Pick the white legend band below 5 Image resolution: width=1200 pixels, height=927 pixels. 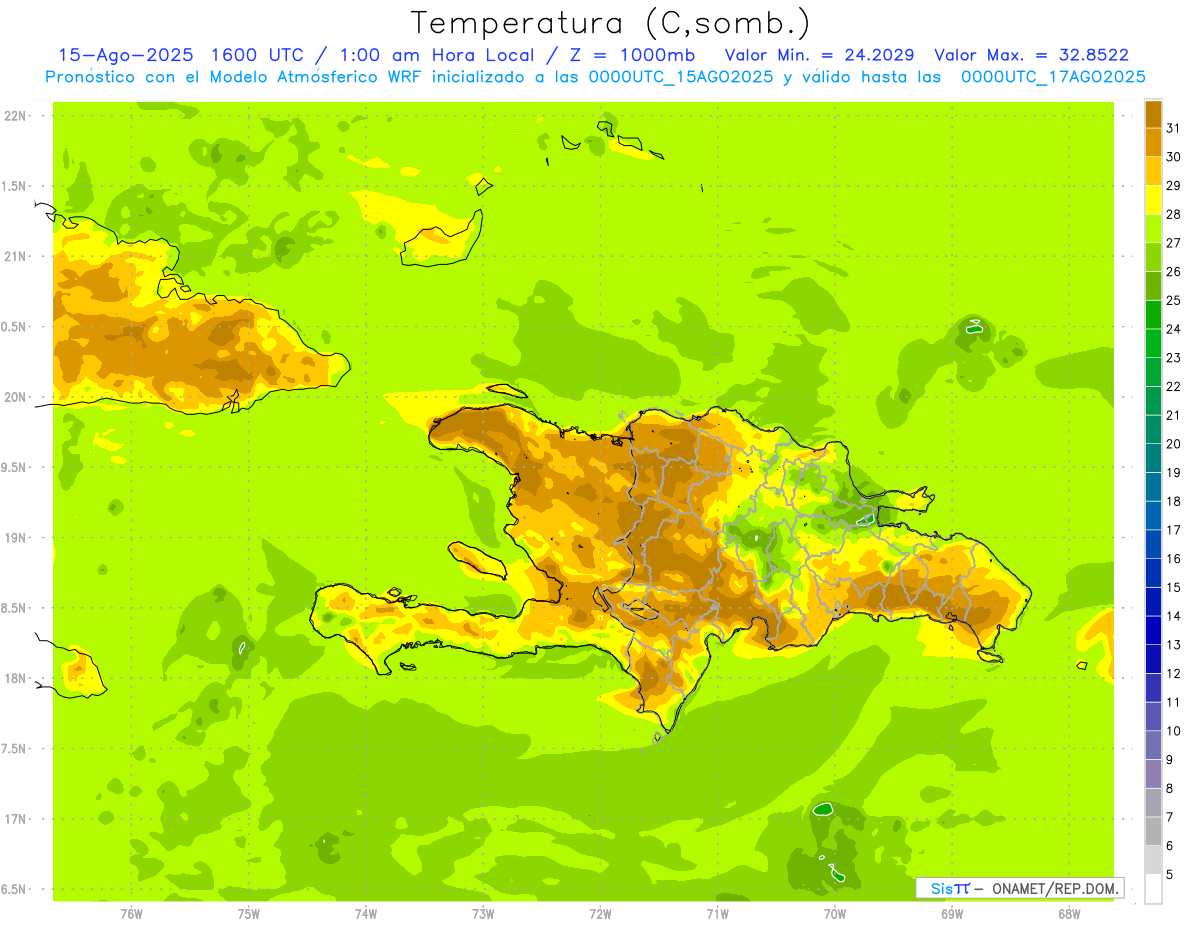coord(1153,888)
